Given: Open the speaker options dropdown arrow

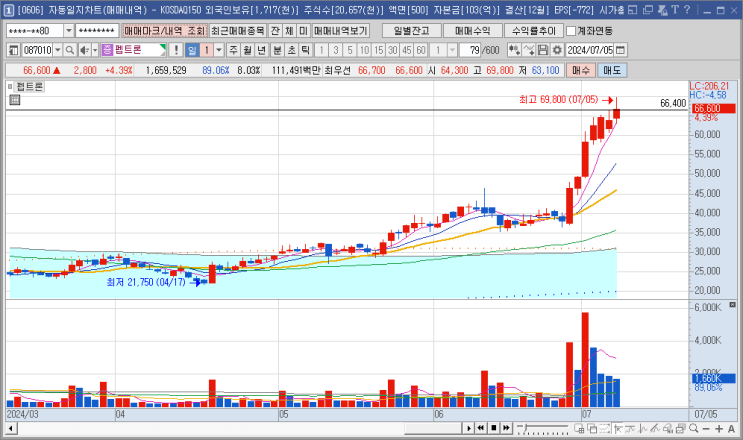Looking at the screenshot, I should 95,50.
